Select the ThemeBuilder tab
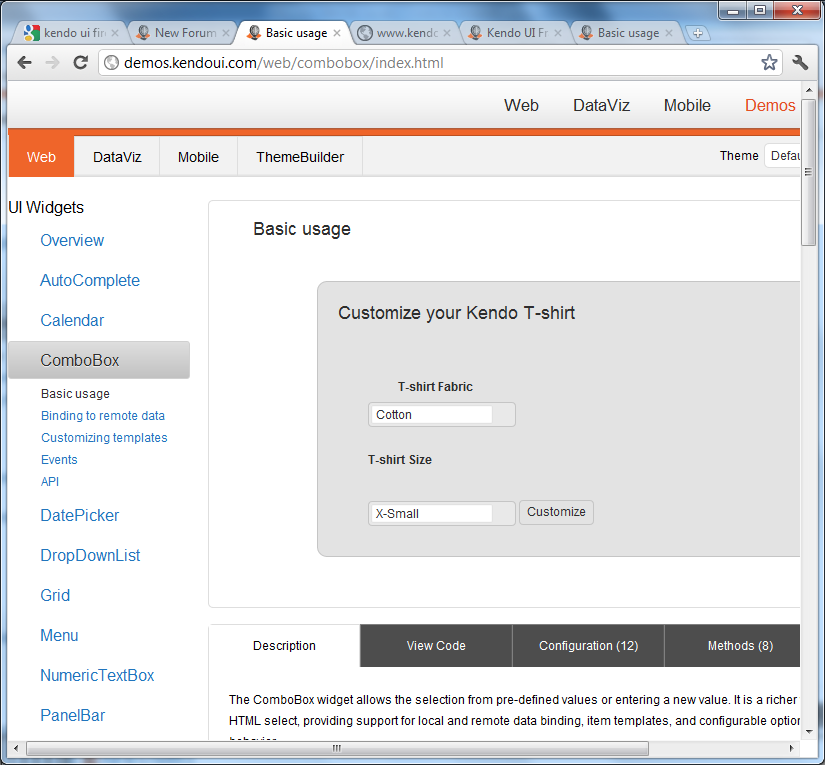The image size is (825, 765). 300,157
